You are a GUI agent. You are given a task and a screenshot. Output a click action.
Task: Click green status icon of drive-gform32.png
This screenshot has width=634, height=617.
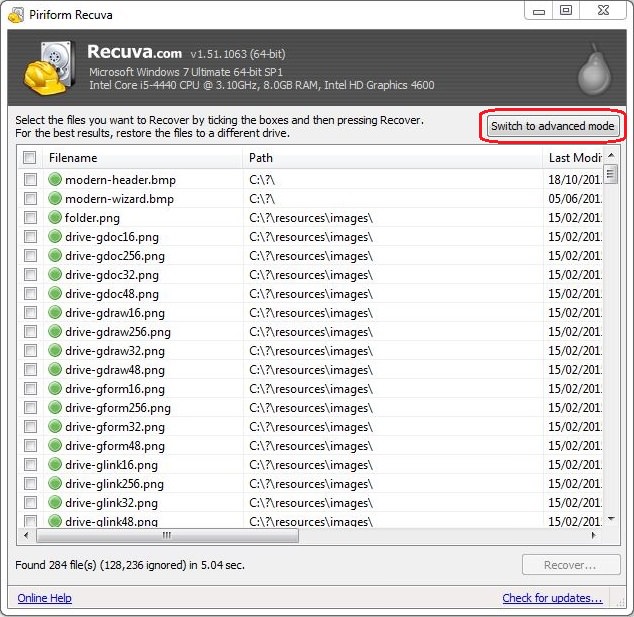point(55,426)
